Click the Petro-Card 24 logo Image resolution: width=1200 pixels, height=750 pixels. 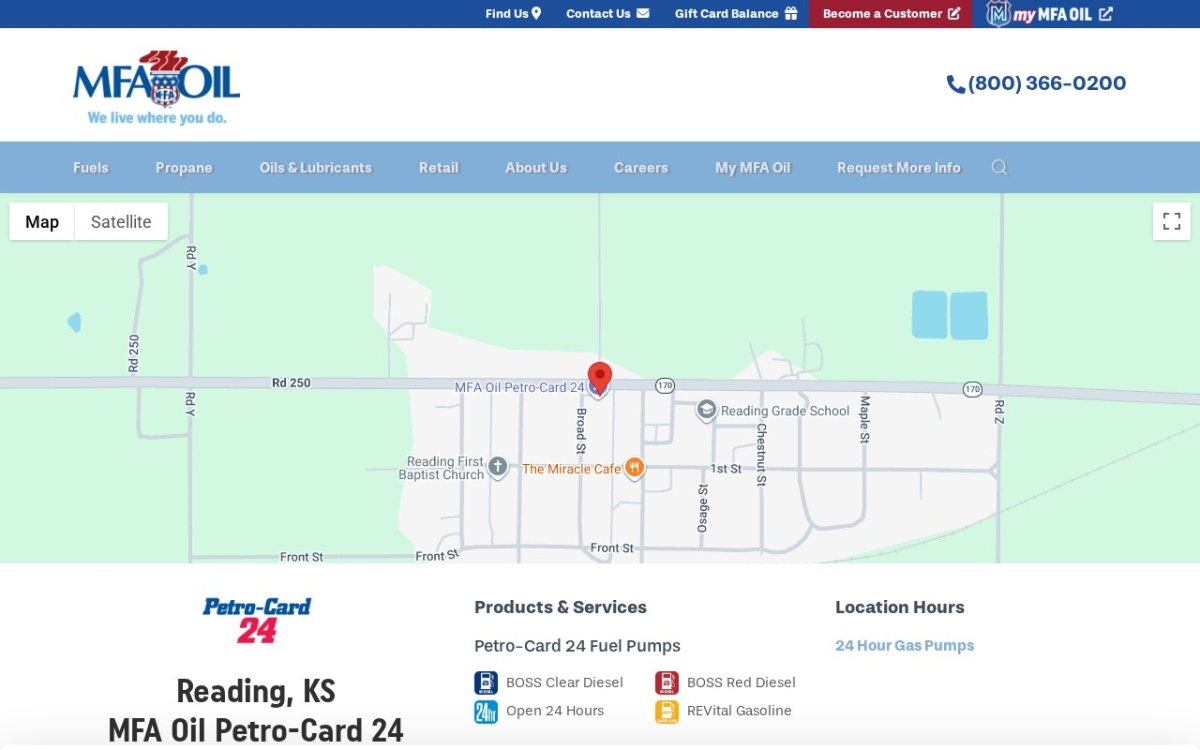point(257,620)
